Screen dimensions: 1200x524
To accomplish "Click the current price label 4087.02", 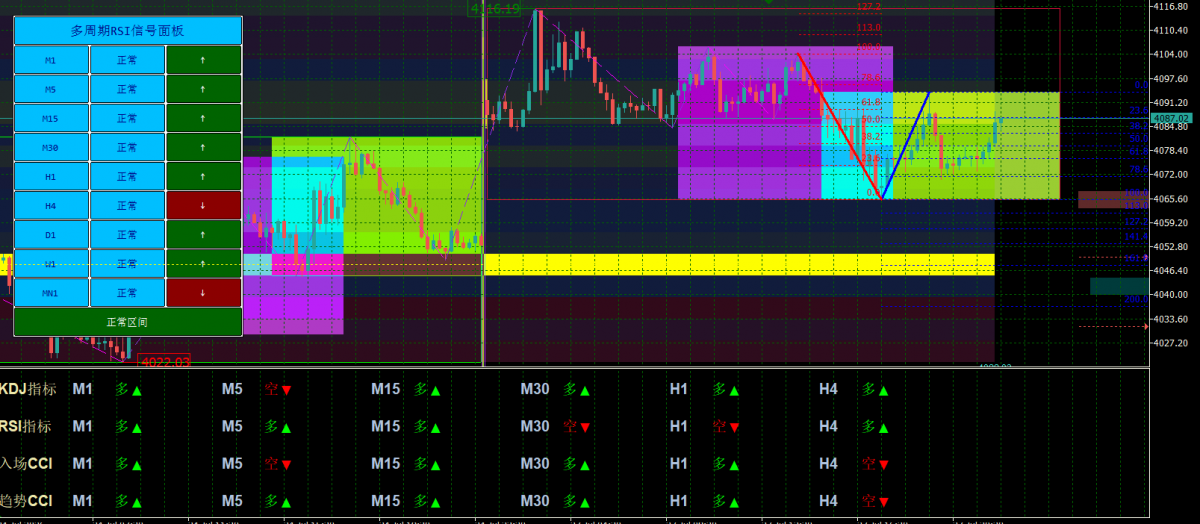I will point(1171,118).
